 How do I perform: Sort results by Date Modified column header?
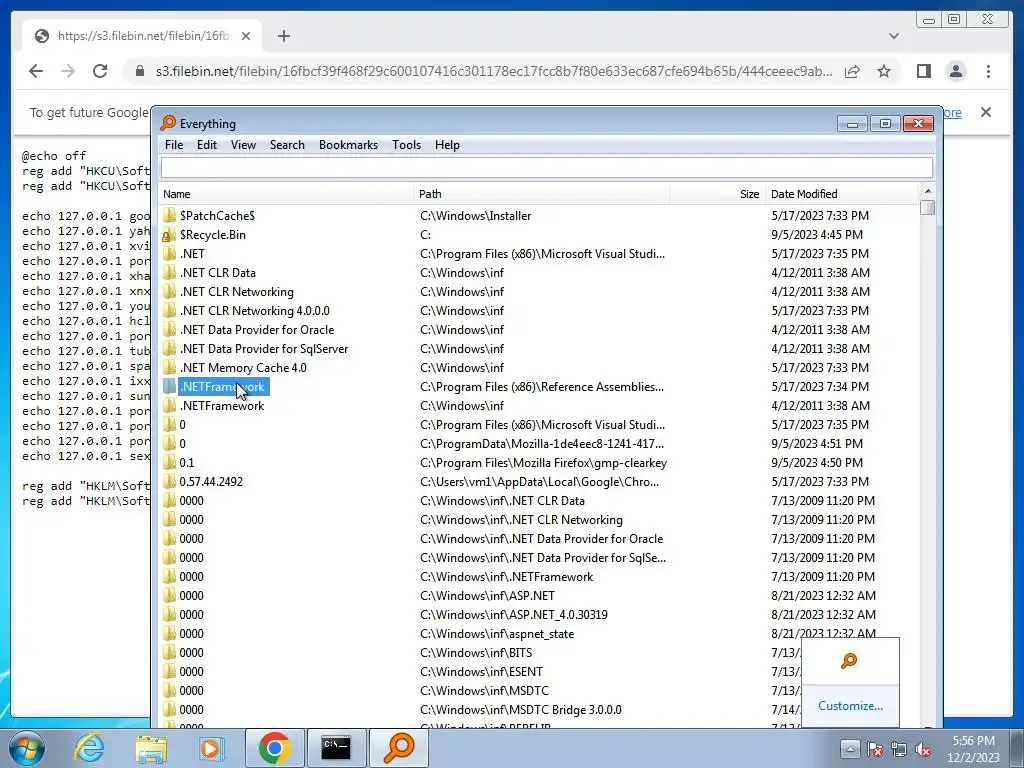[x=842, y=194]
